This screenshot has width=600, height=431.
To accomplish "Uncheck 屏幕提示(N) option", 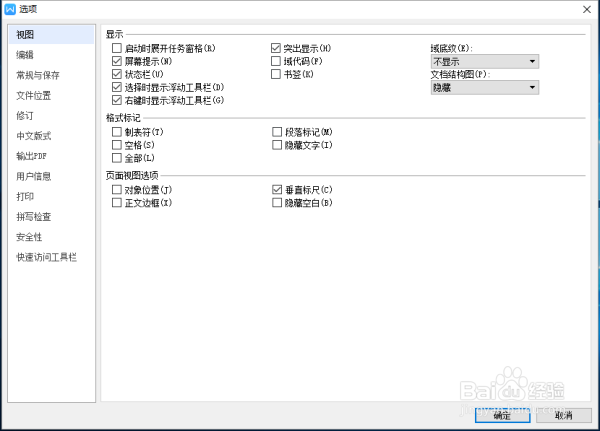I will coord(117,61).
